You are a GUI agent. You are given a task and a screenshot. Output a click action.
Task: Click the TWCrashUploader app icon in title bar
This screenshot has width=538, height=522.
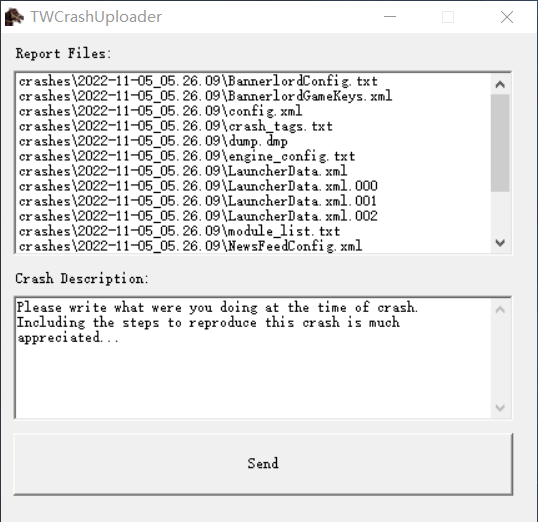(14, 17)
